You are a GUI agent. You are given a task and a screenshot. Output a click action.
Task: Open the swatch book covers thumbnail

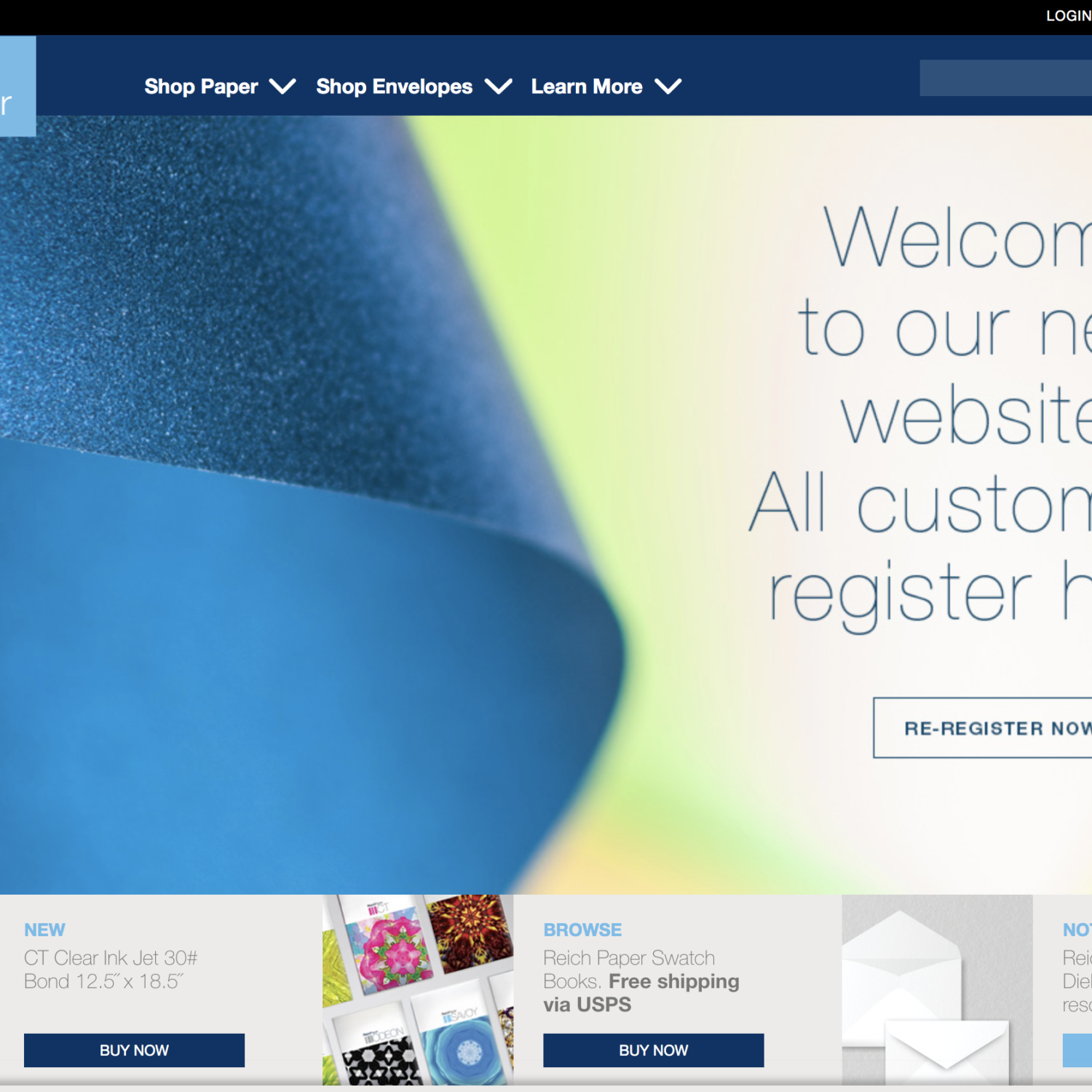tap(418, 989)
